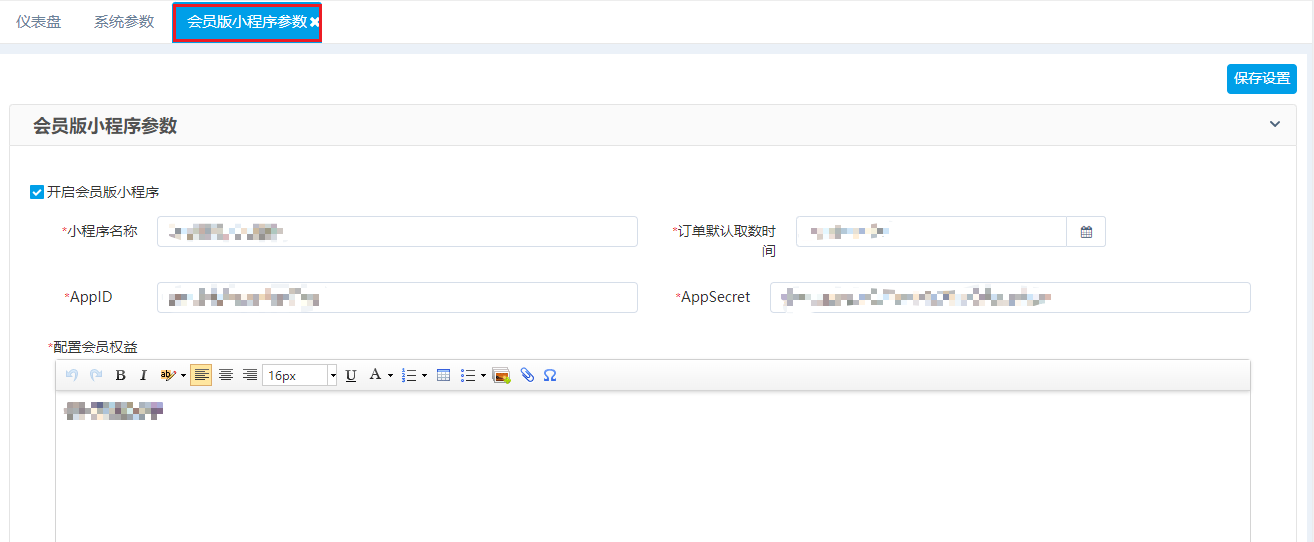Image resolution: width=1314 pixels, height=542 pixels.
Task: Open the highlight color dropdown arrow
Action: click(x=183, y=376)
